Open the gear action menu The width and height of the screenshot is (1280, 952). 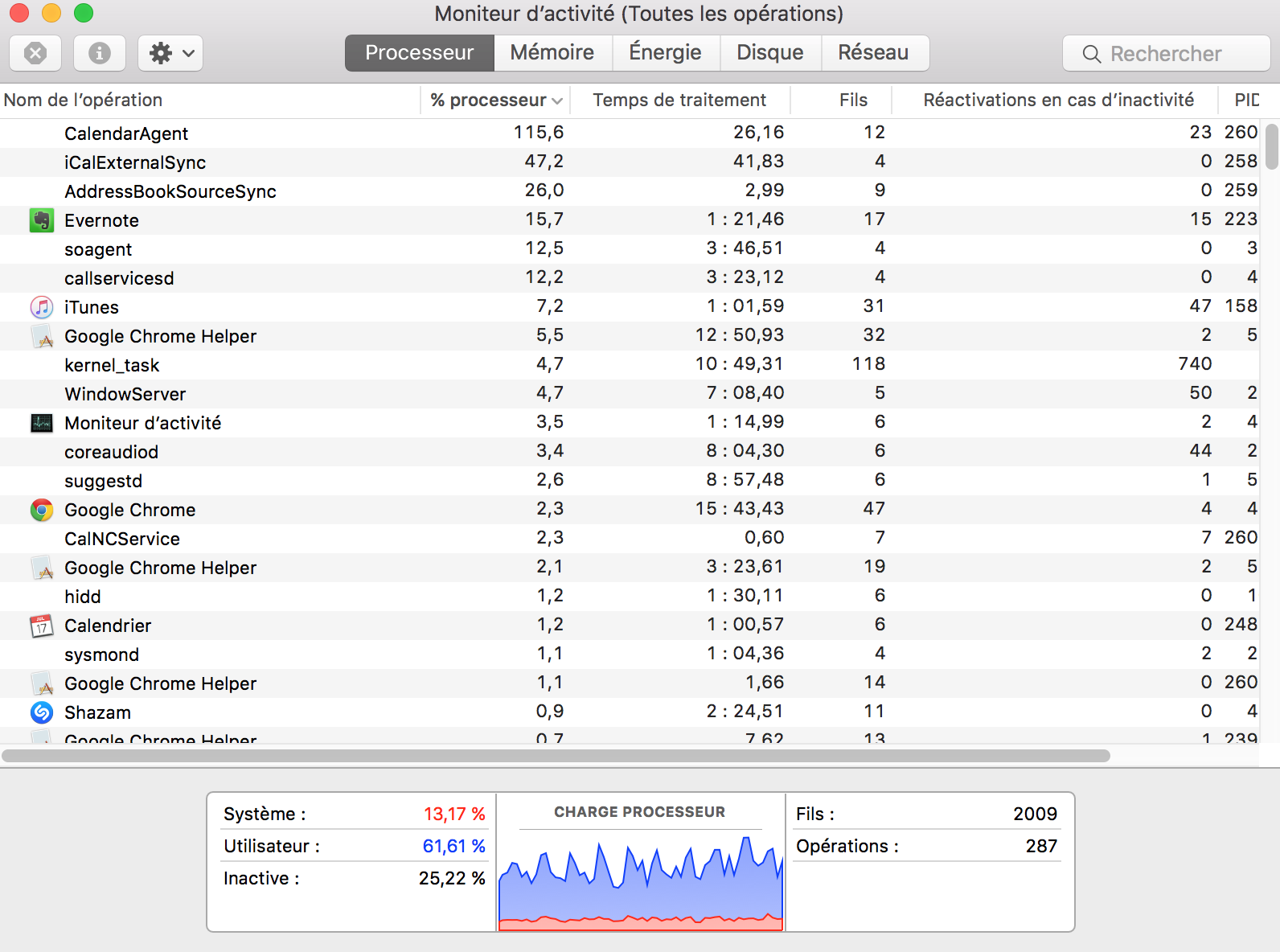click(x=170, y=53)
